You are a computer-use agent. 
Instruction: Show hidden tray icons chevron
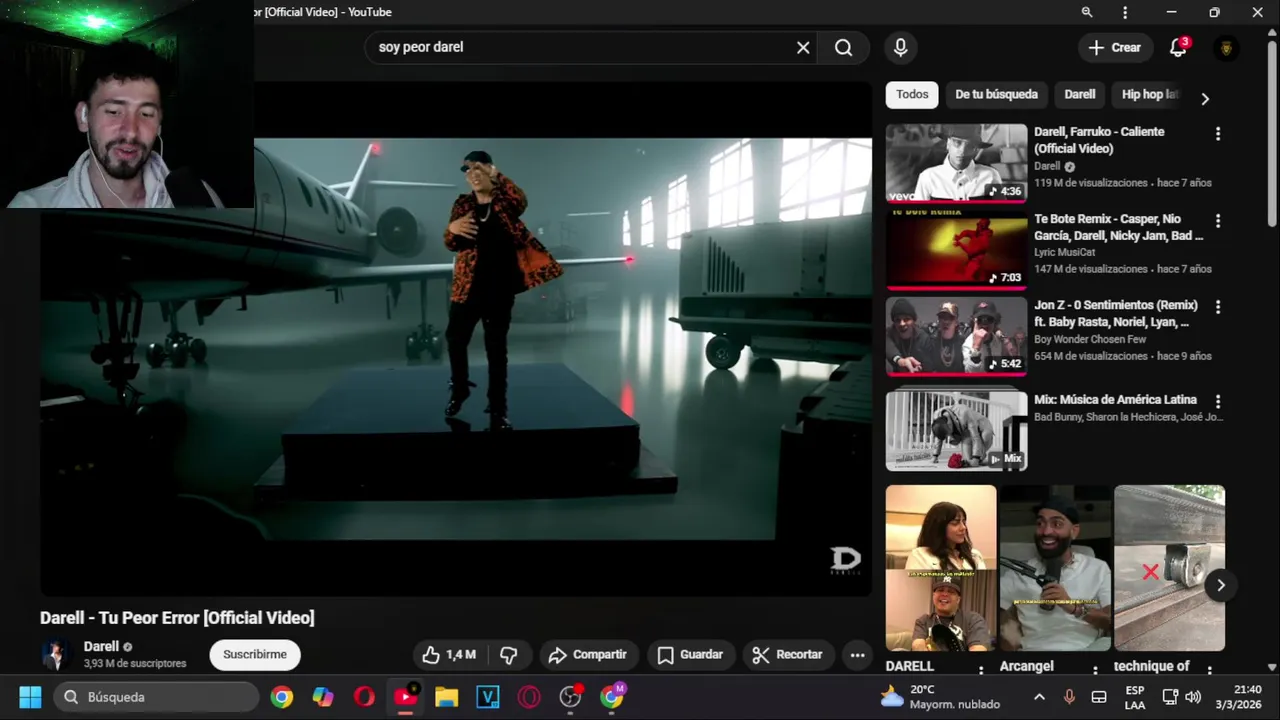pyautogui.click(x=1039, y=697)
